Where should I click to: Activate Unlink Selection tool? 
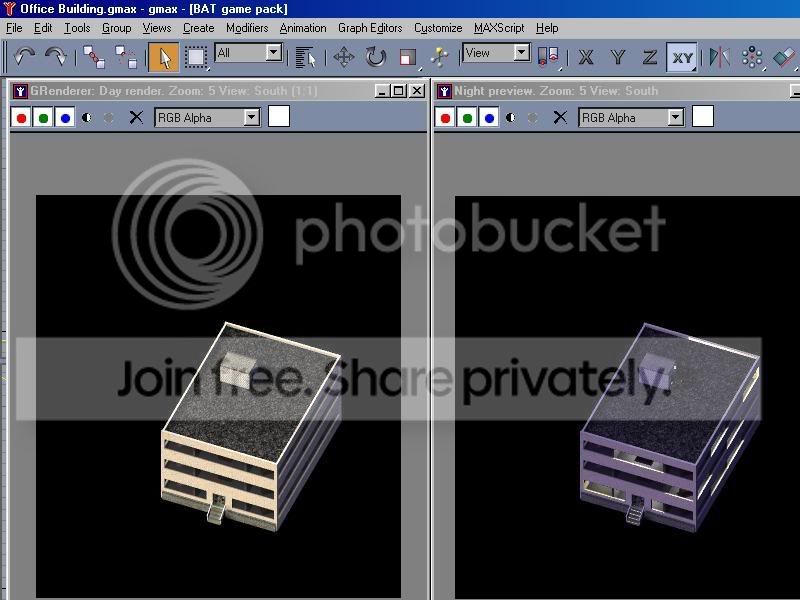[x=126, y=57]
